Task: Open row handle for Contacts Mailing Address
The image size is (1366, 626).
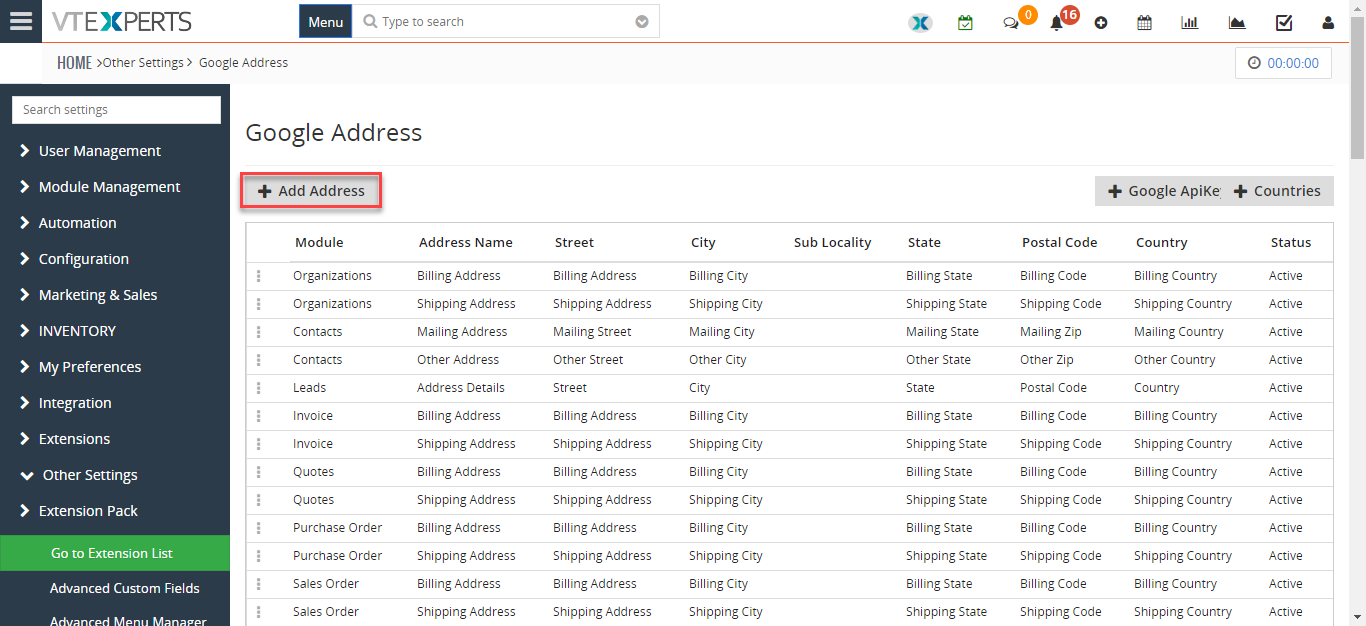Action: [x=259, y=332]
